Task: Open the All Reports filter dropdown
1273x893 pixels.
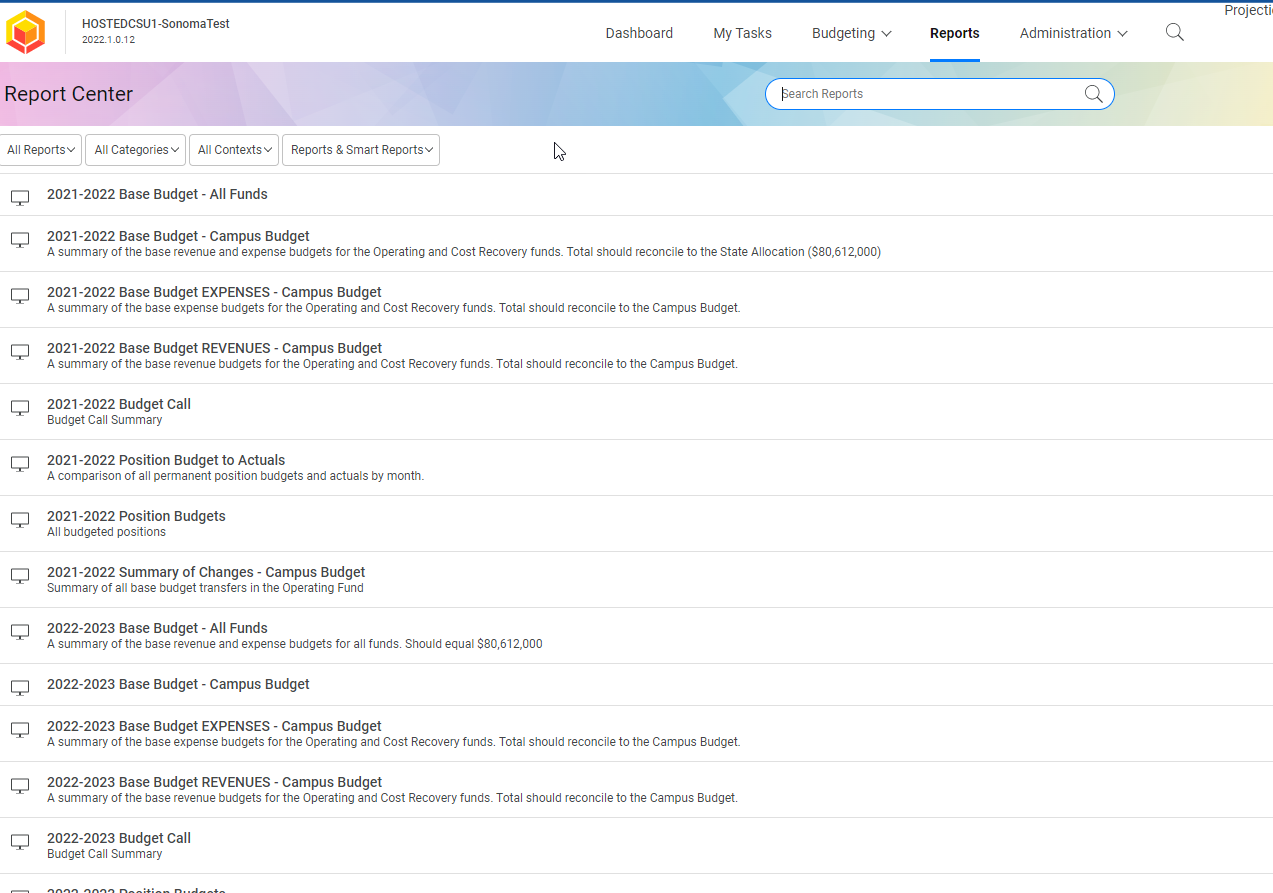Action: [x=40, y=149]
